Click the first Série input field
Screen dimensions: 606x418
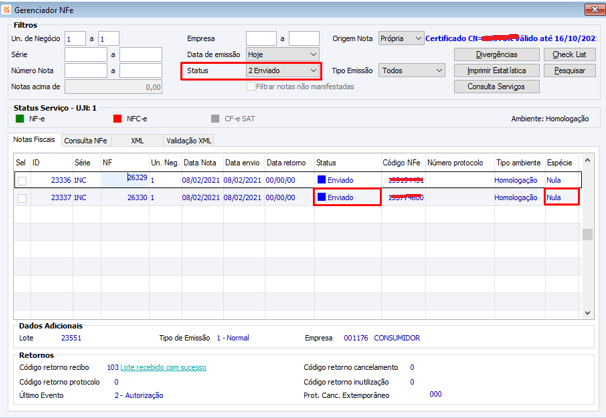point(86,54)
